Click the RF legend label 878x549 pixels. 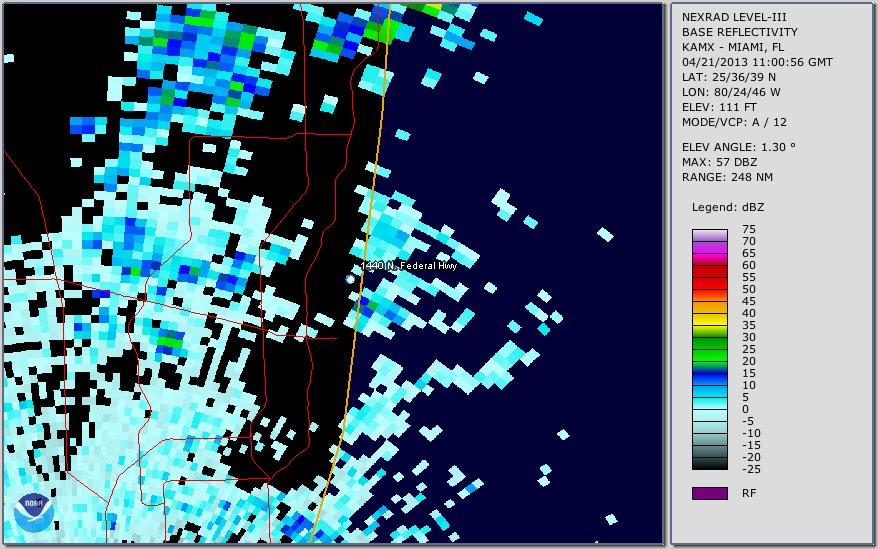pos(749,494)
